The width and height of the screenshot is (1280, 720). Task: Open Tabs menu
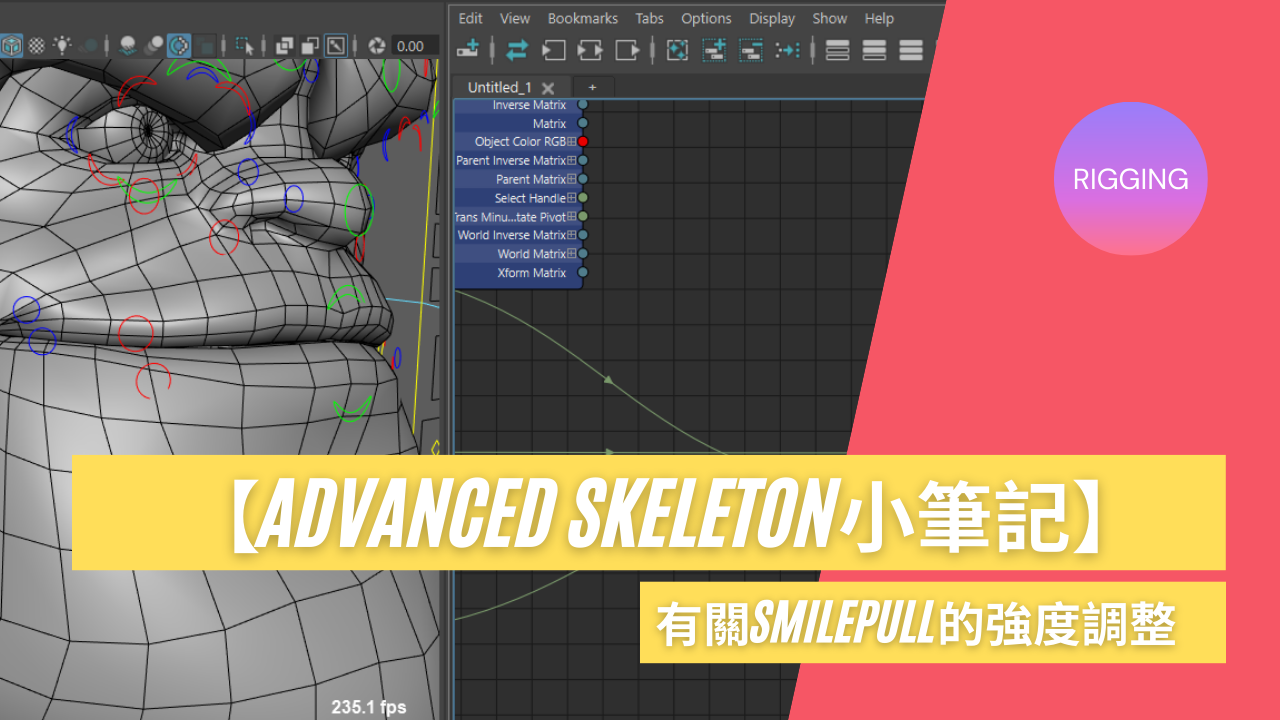pos(649,18)
